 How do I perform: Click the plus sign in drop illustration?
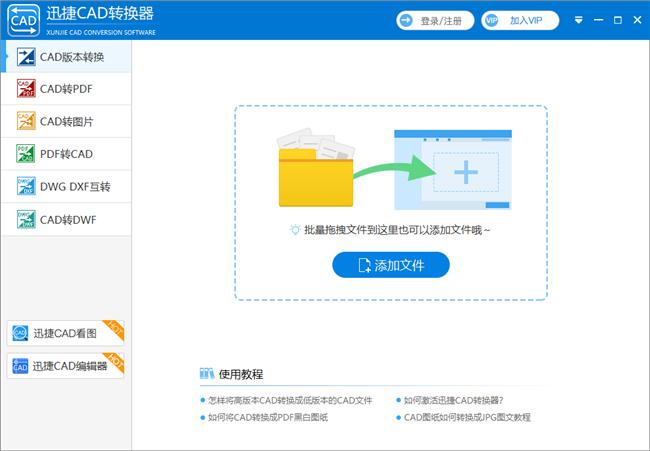click(x=466, y=172)
